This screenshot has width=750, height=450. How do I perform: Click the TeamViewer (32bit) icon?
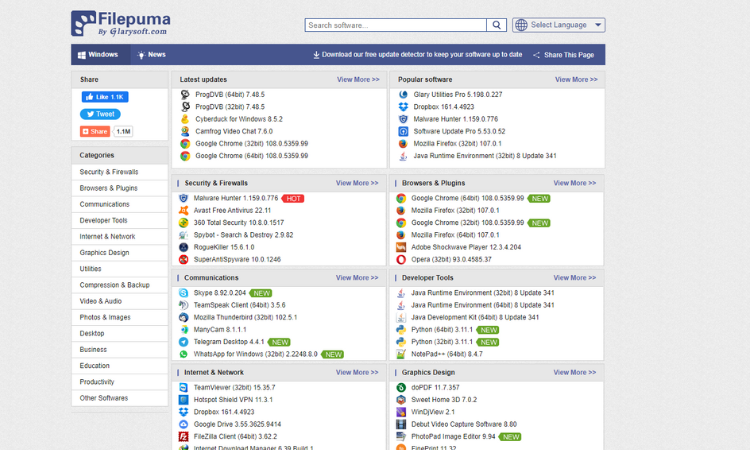coord(183,387)
